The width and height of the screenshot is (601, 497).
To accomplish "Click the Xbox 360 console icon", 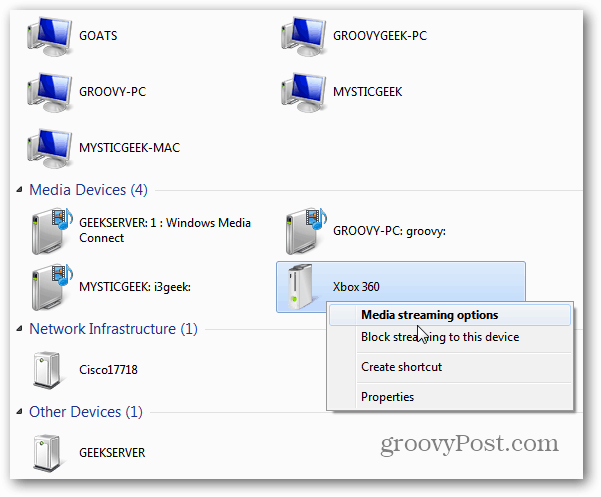I will [x=301, y=287].
